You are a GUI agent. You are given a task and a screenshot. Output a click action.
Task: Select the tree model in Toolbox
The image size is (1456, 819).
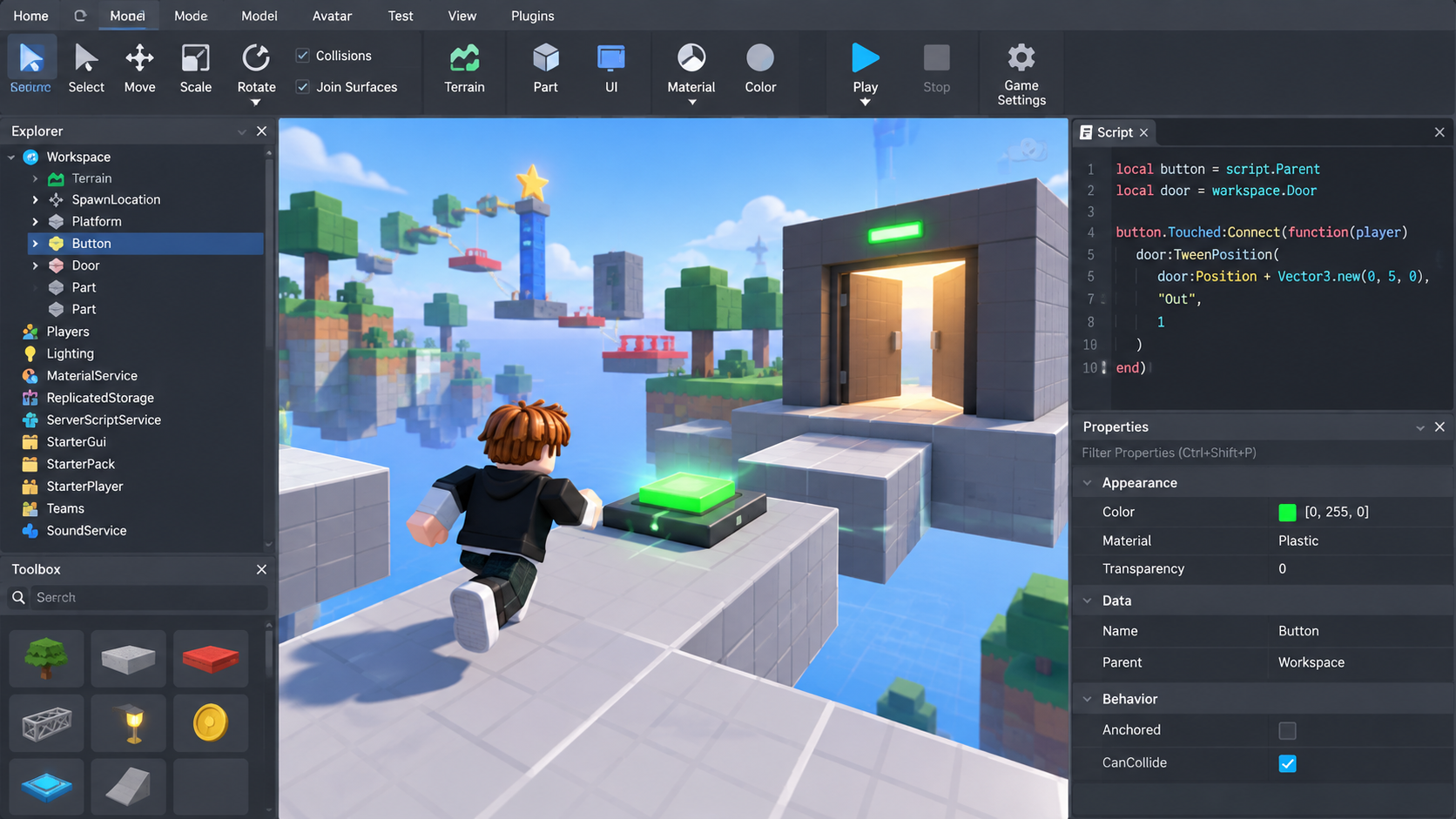[x=46, y=659]
